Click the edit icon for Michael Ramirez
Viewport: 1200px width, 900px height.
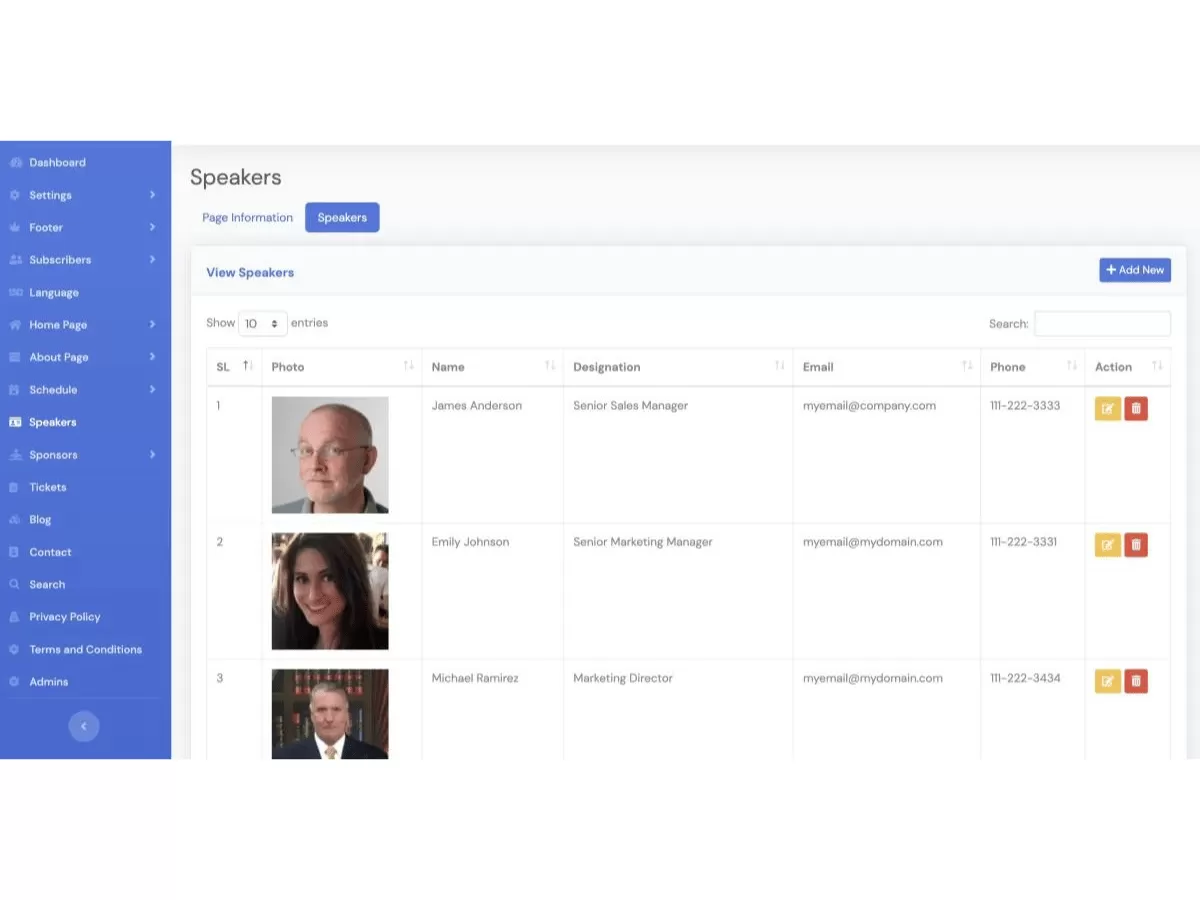(x=1107, y=681)
